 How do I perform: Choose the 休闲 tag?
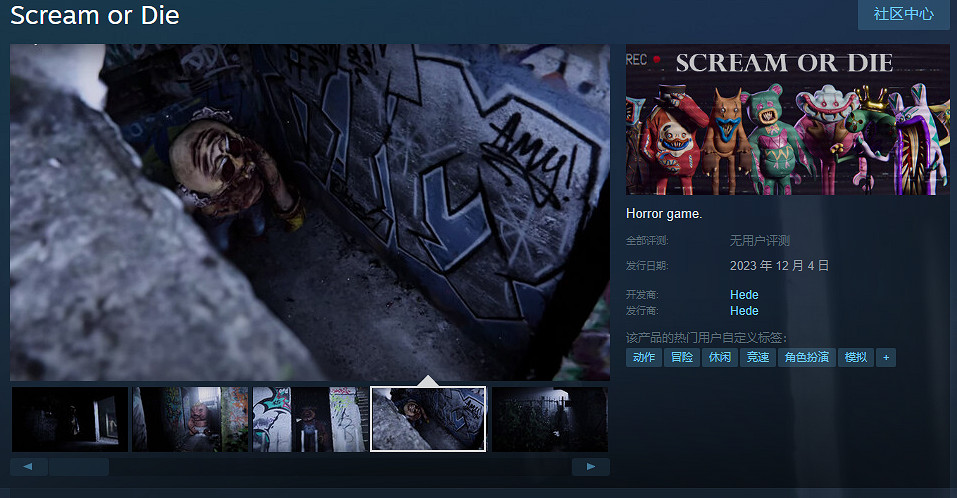(720, 358)
